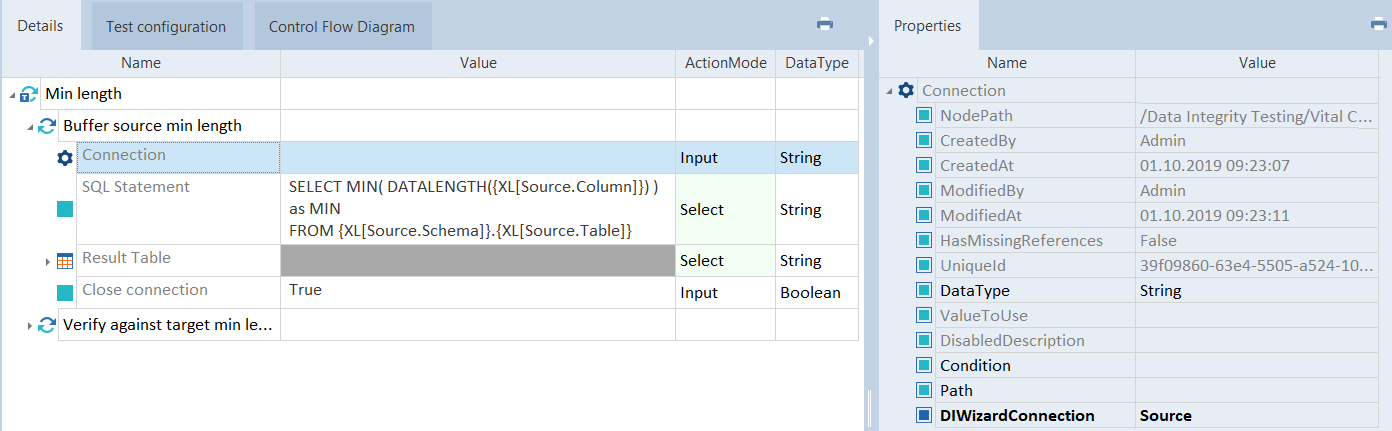Select the Close connection True value cell

(477, 292)
